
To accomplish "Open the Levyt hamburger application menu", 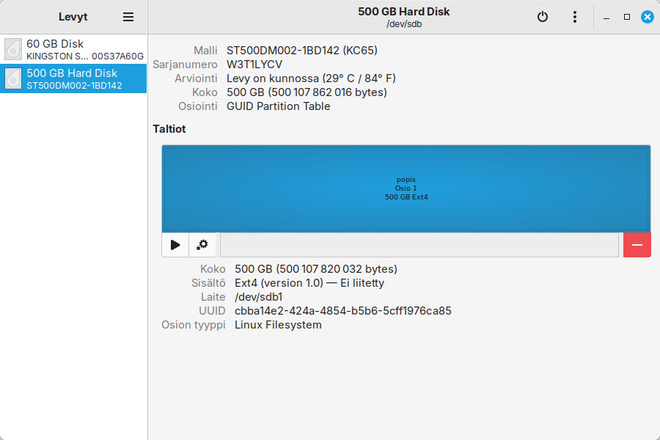I will (128, 17).
